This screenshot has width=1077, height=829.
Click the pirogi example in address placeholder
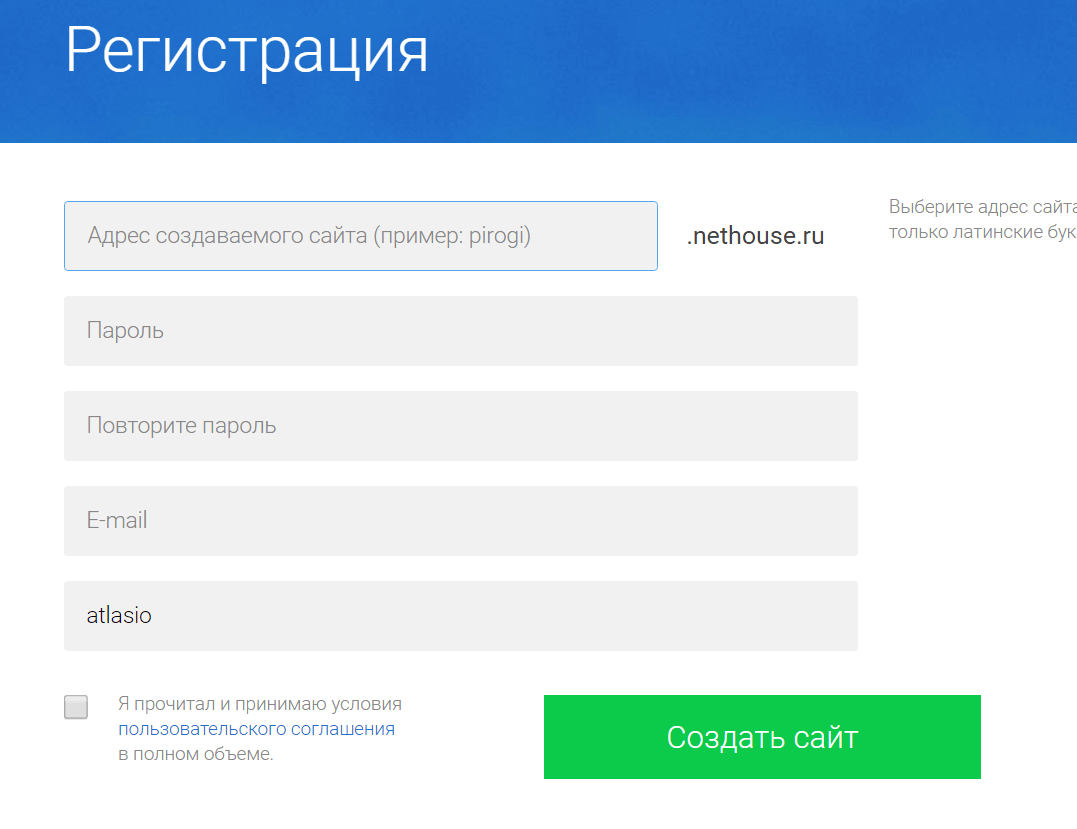pyautogui.click(x=497, y=236)
